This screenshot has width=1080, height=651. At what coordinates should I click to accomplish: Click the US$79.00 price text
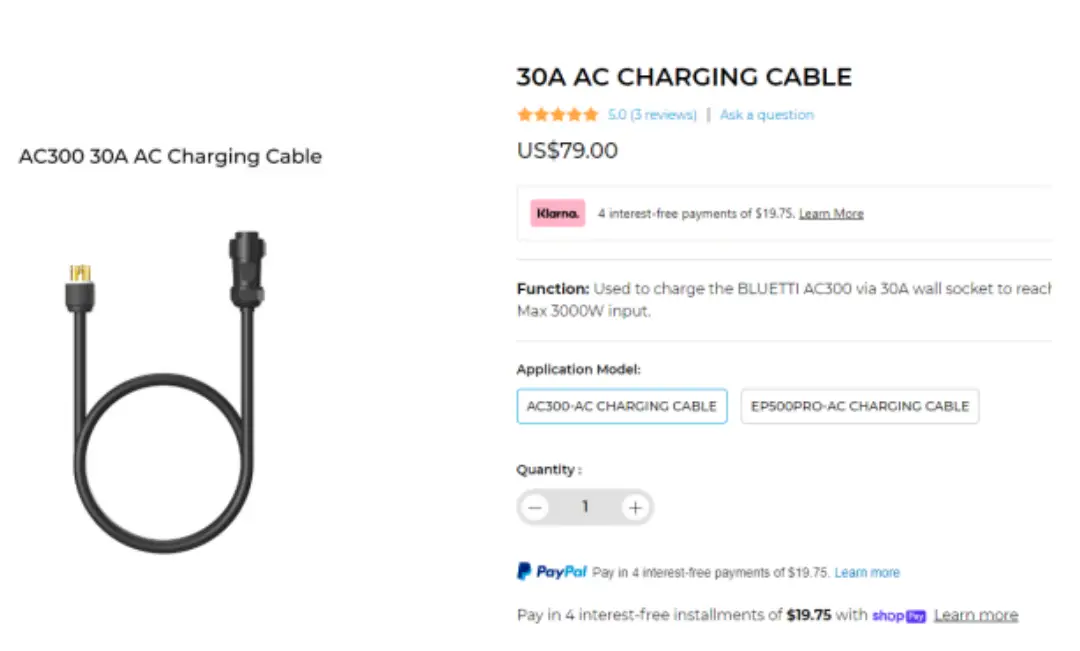click(x=567, y=151)
